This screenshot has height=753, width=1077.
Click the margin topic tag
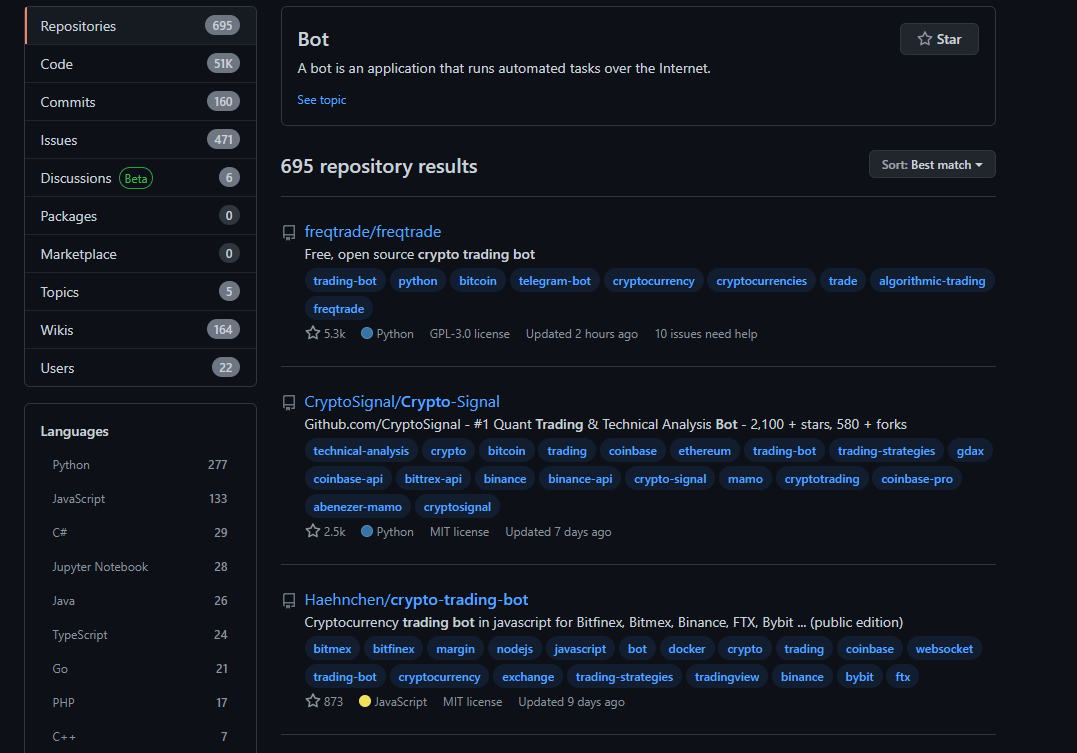click(455, 649)
